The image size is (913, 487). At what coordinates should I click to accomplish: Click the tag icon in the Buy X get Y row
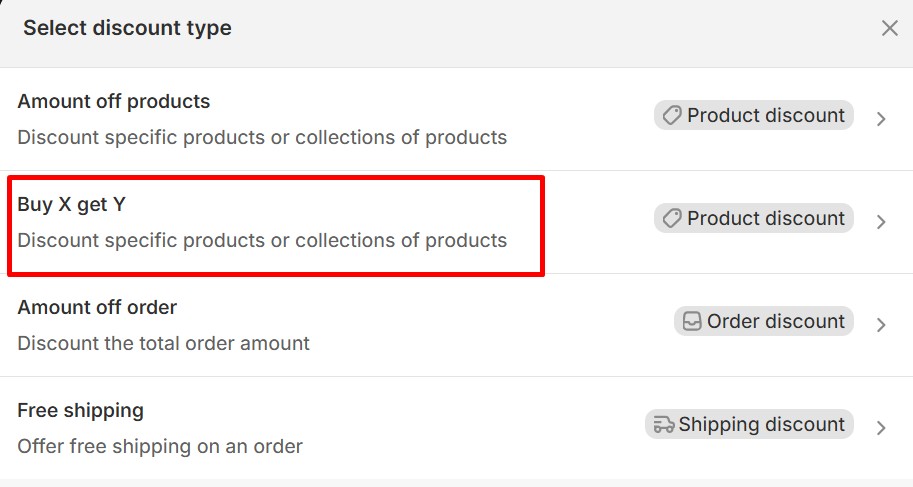[x=672, y=219]
